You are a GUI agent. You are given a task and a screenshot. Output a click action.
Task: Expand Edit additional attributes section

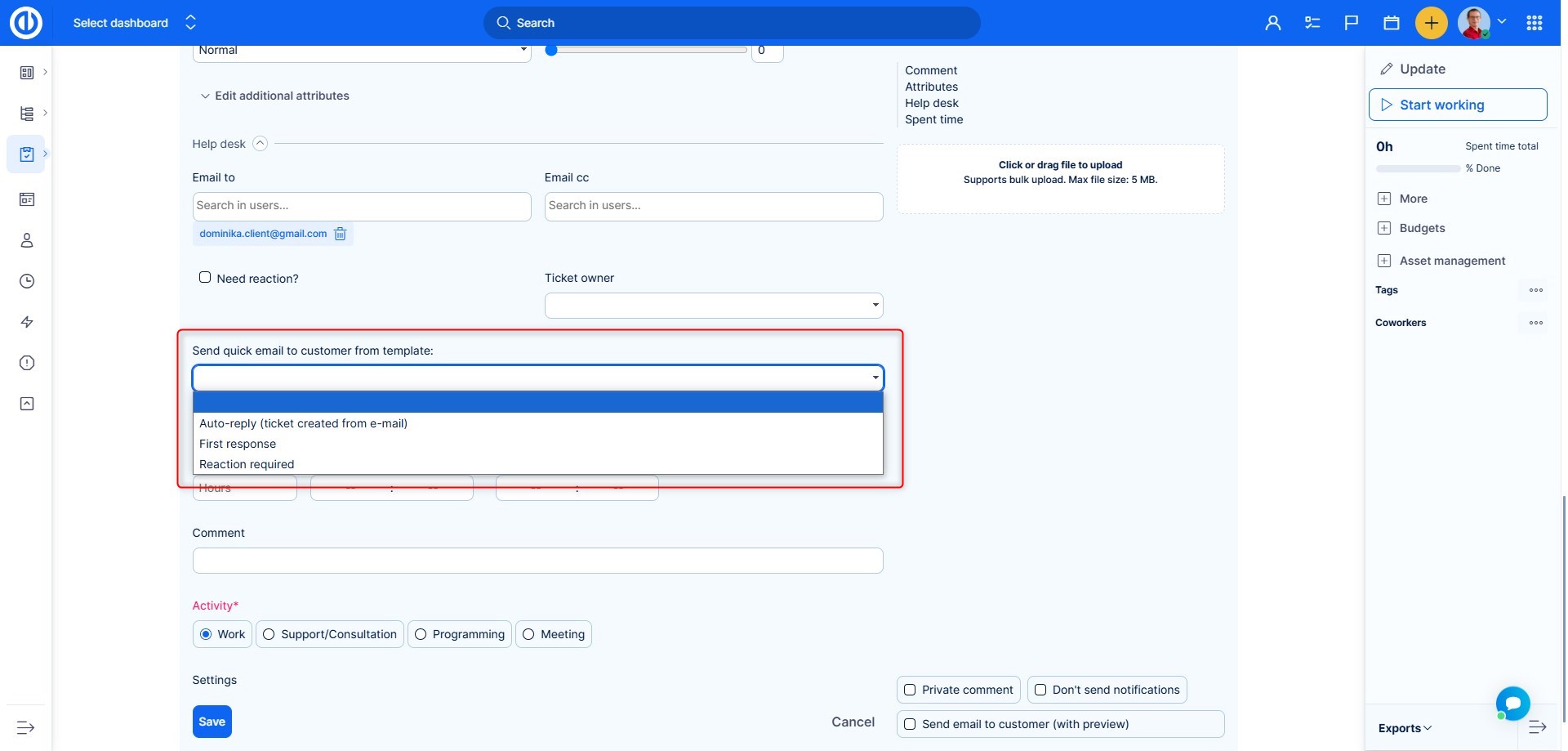274,96
